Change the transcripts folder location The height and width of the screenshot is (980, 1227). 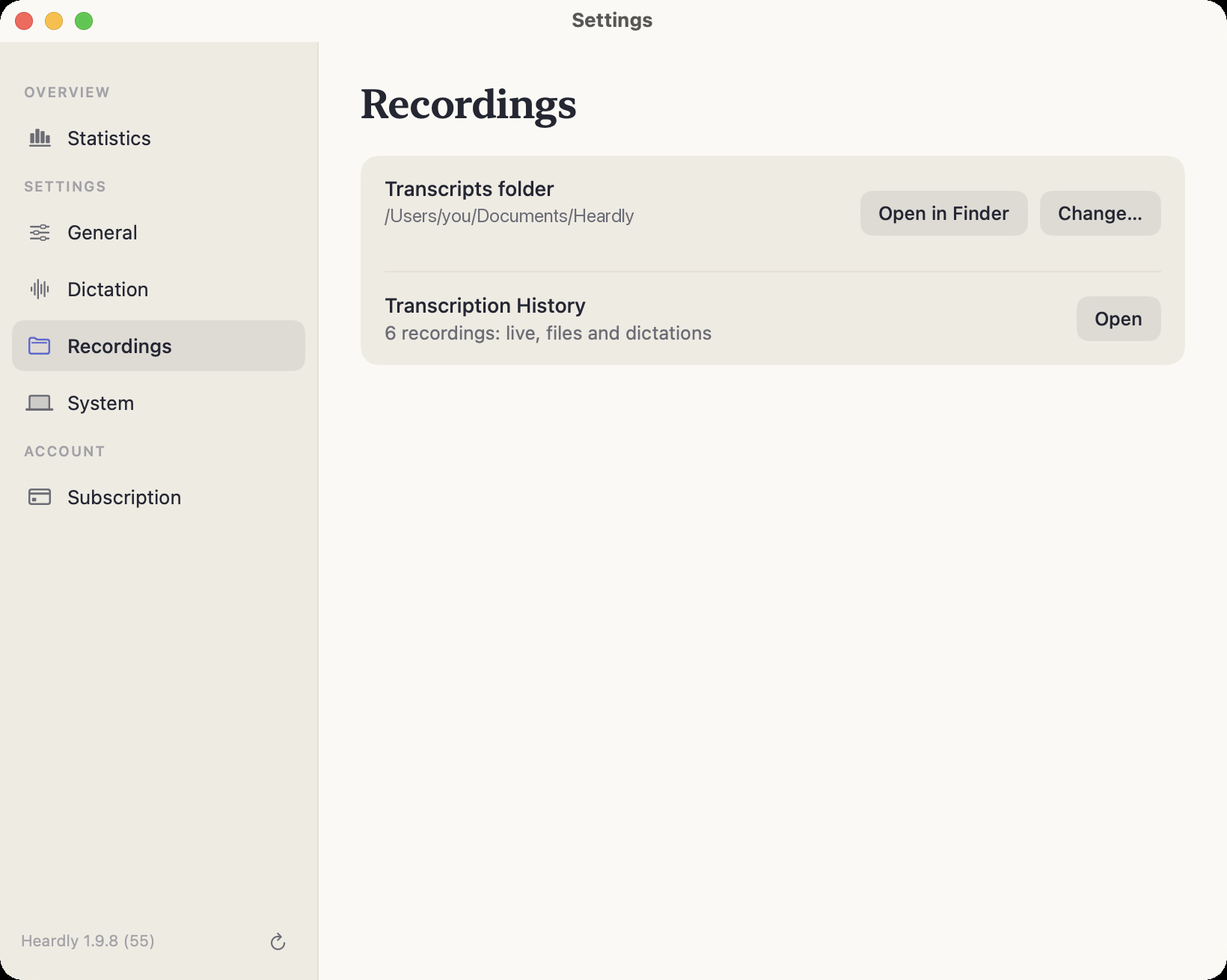click(x=1100, y=213)
